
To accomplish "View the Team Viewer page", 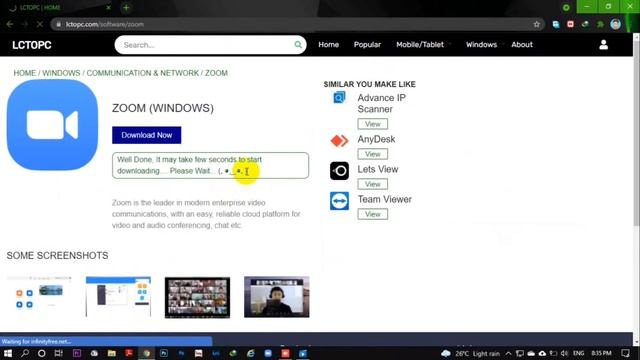I will point(373,214).
